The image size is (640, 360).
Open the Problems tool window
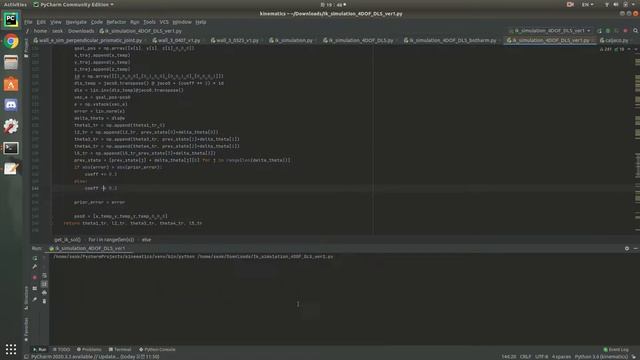89,349
